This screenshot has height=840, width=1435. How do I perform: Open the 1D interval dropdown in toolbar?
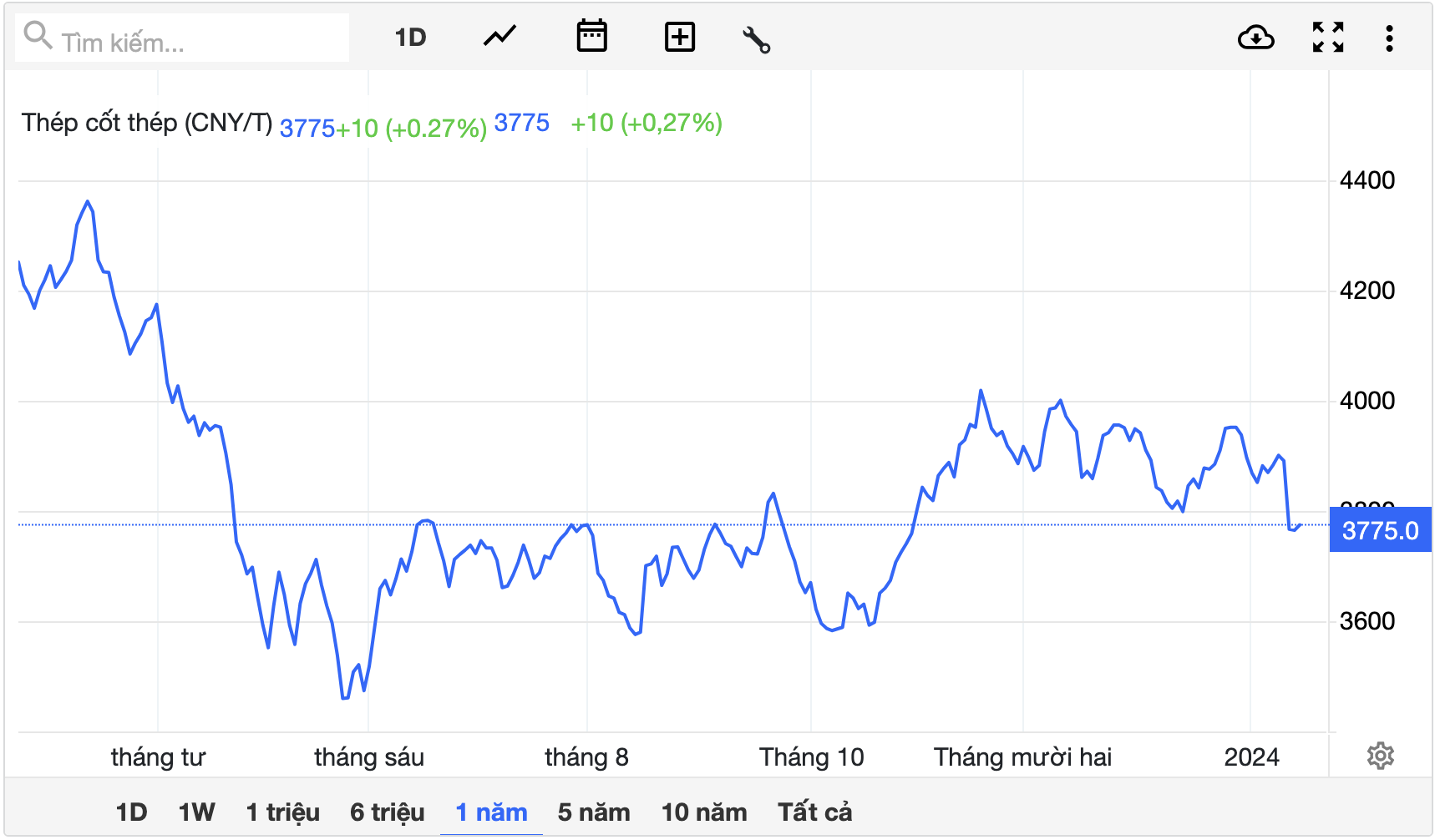tap(410, 38)
